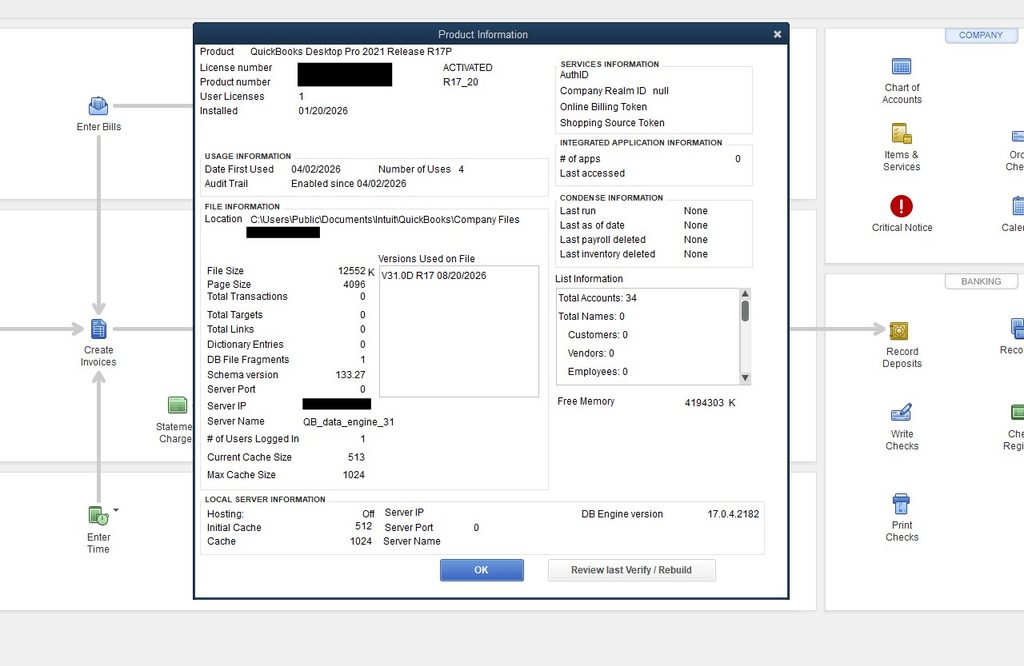Click Page Size value 4096
The width and height of the screenshot is (1024, 666).
(x=354, y=285)
